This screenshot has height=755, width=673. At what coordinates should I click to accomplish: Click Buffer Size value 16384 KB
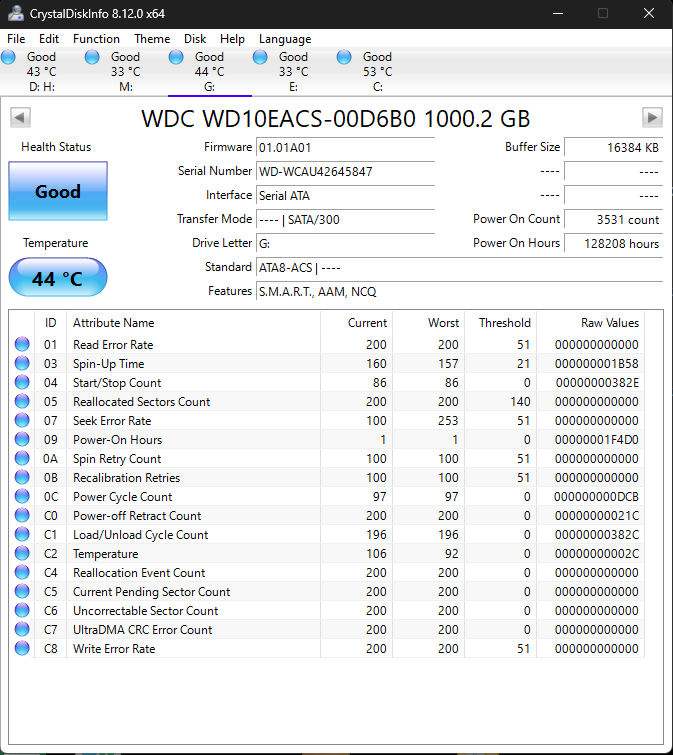(x=614, y=147)
